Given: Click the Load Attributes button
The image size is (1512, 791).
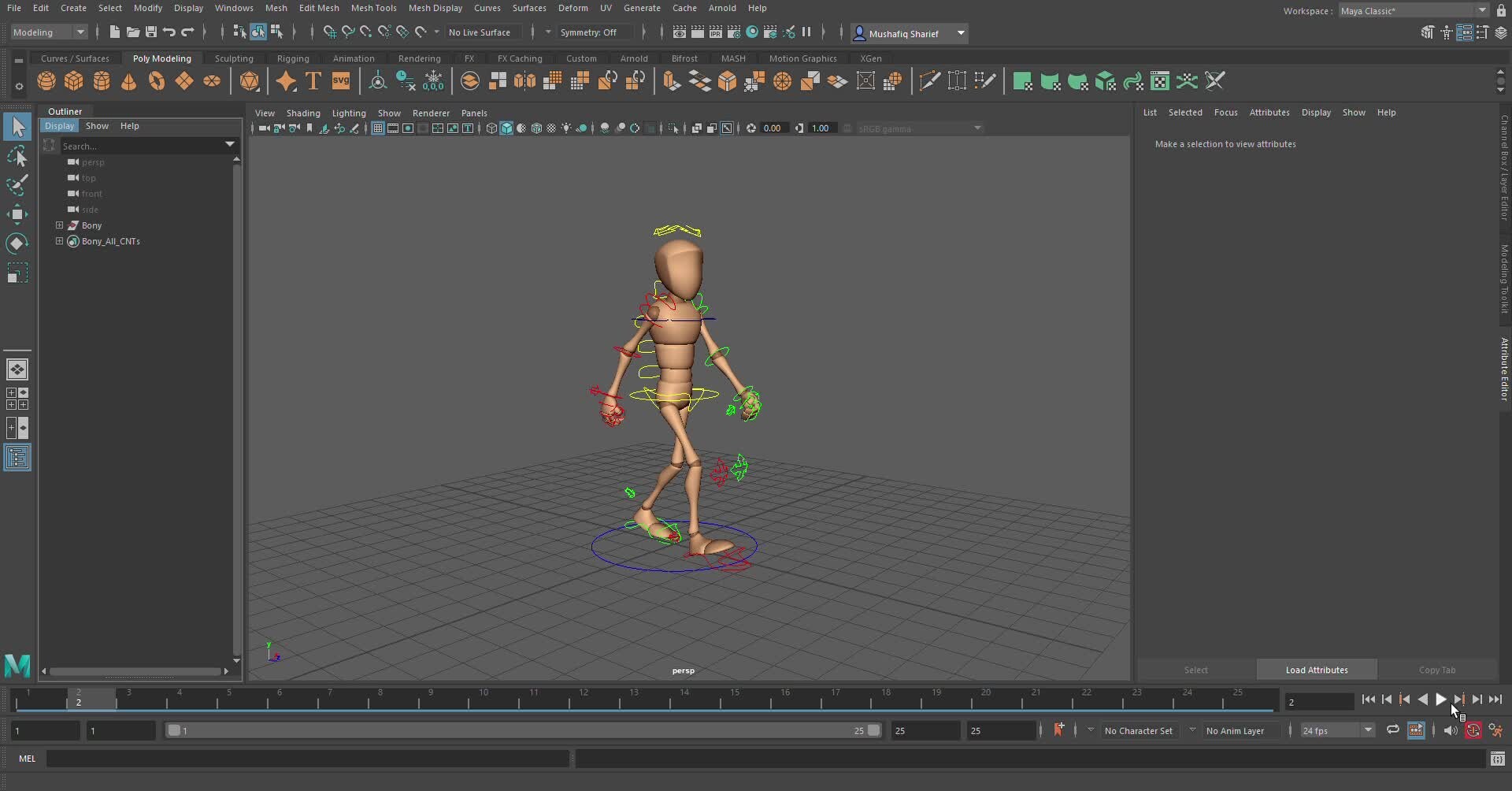Looking at the screenshot, I should pyautogui.click(x=1316, y=670).
